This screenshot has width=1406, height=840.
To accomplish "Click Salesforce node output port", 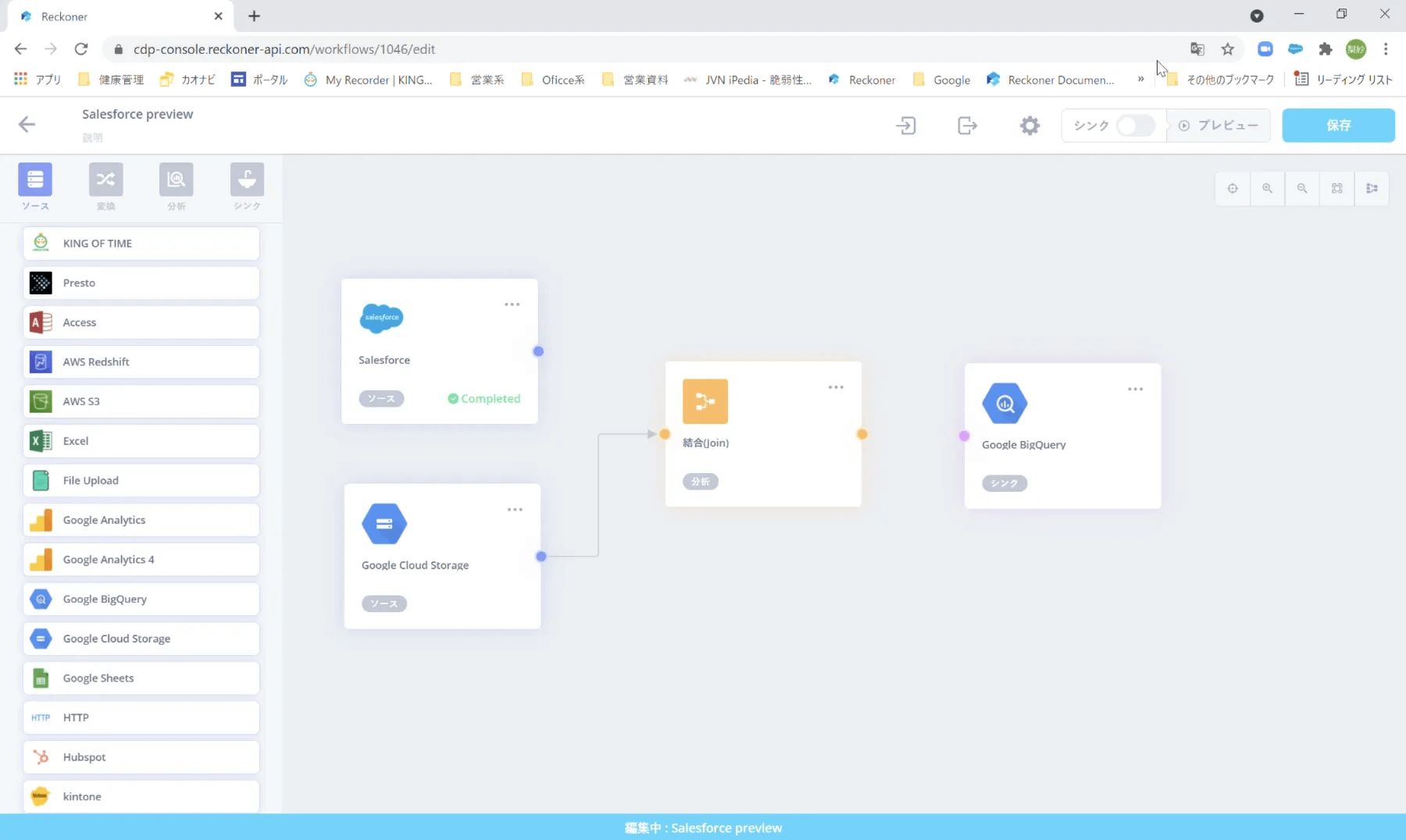I will (538, 351).
